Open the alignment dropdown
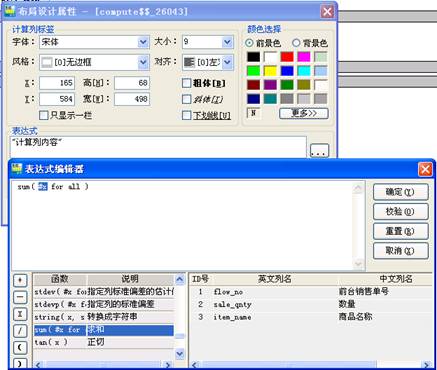The image size is (437, 370). (227, 62)
